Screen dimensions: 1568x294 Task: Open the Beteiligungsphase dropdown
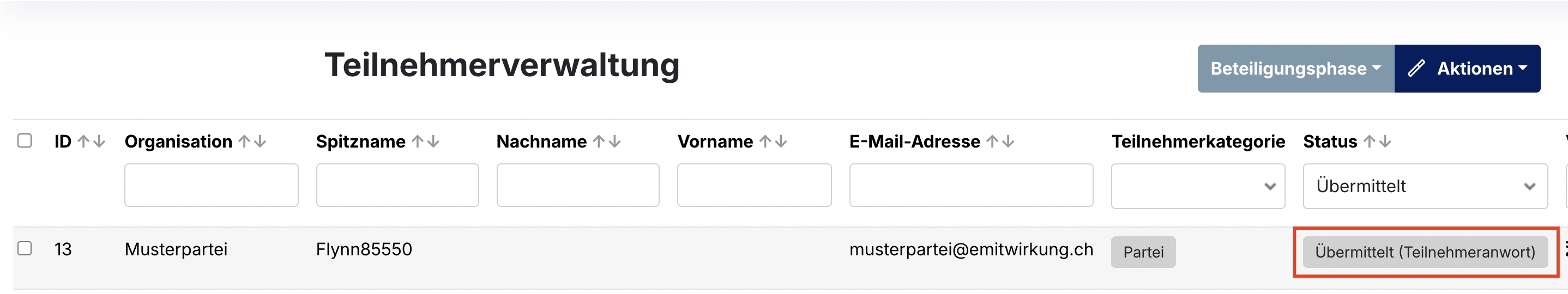pos(1295,68)
